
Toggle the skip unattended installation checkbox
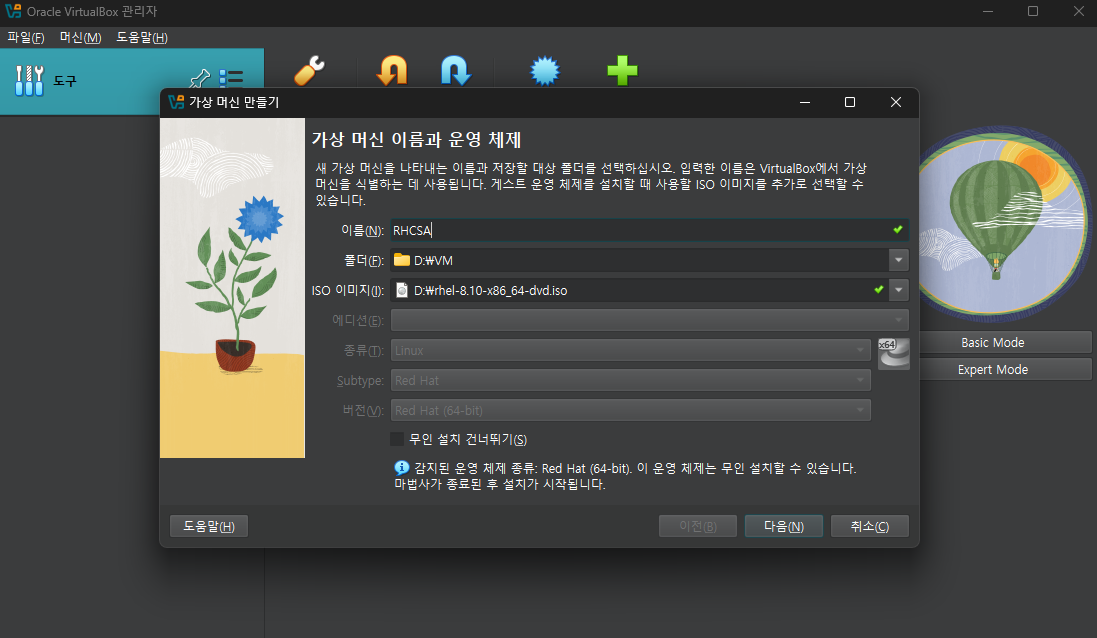click(397, 439)
